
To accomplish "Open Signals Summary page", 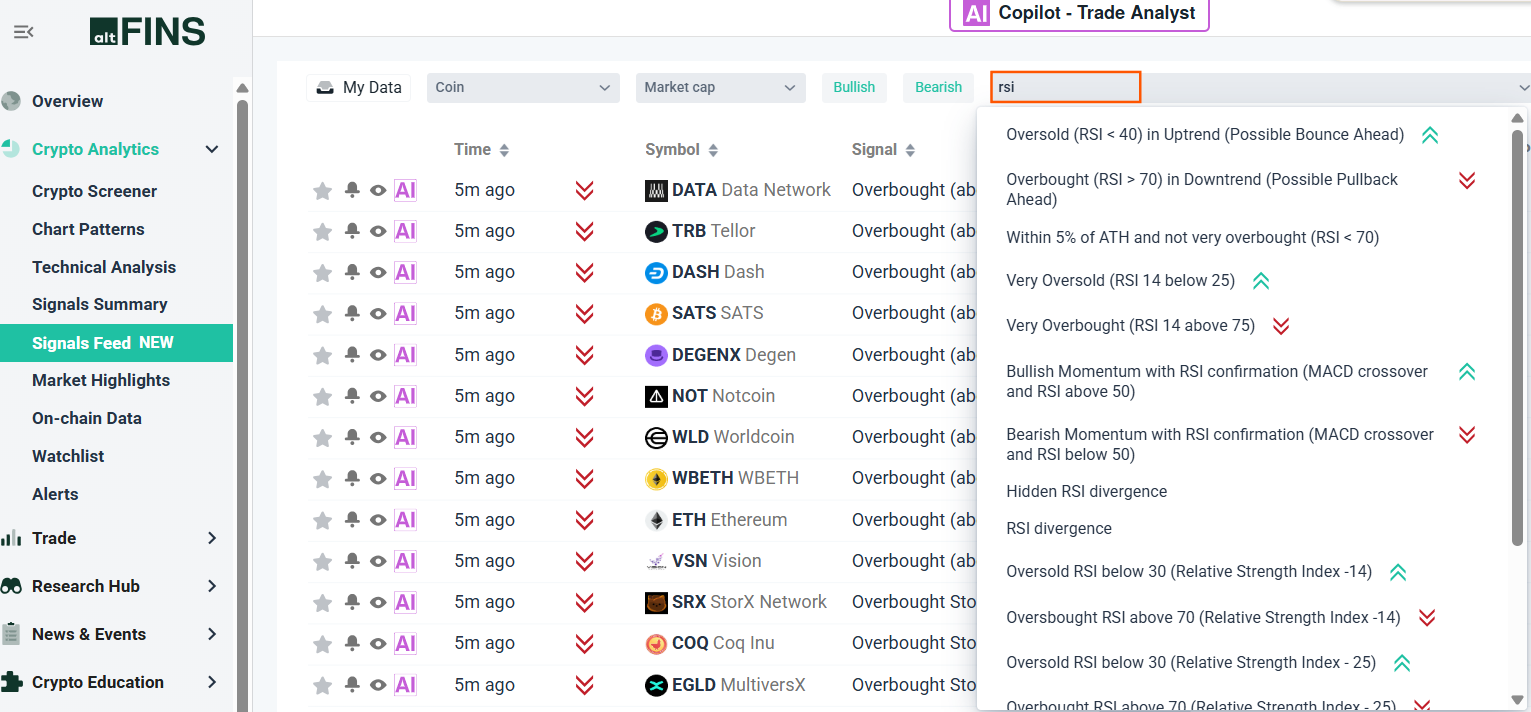I will (x=100, y=304).
